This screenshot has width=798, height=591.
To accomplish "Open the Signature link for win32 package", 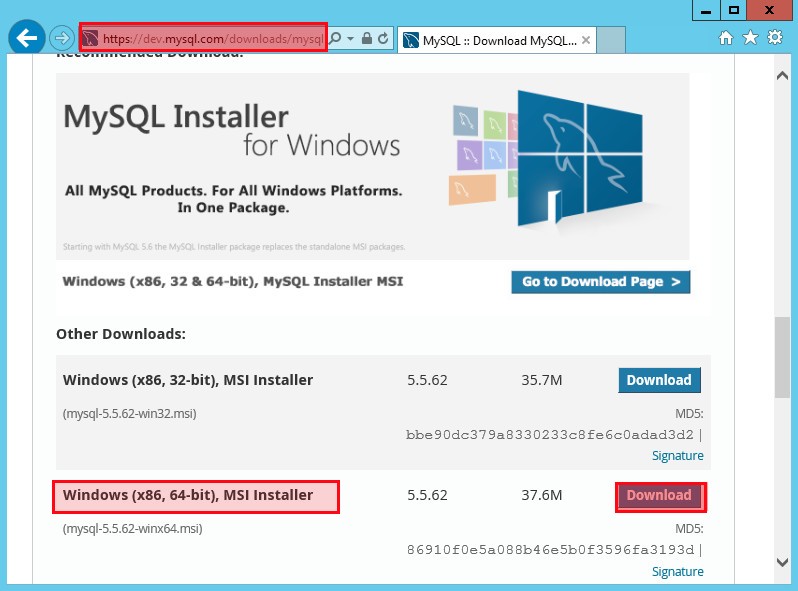I will (677, 456).
